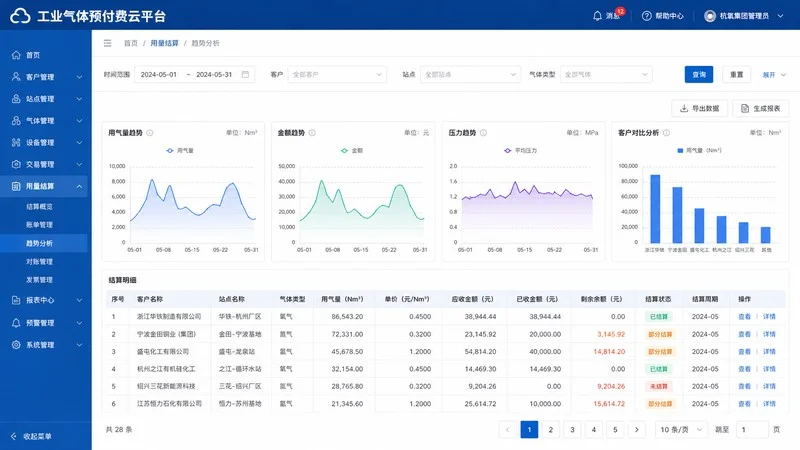Open the 10 条/页 page size dropdown
The image size is (800, 450).
pyautogui.click(x=681, y=430)
